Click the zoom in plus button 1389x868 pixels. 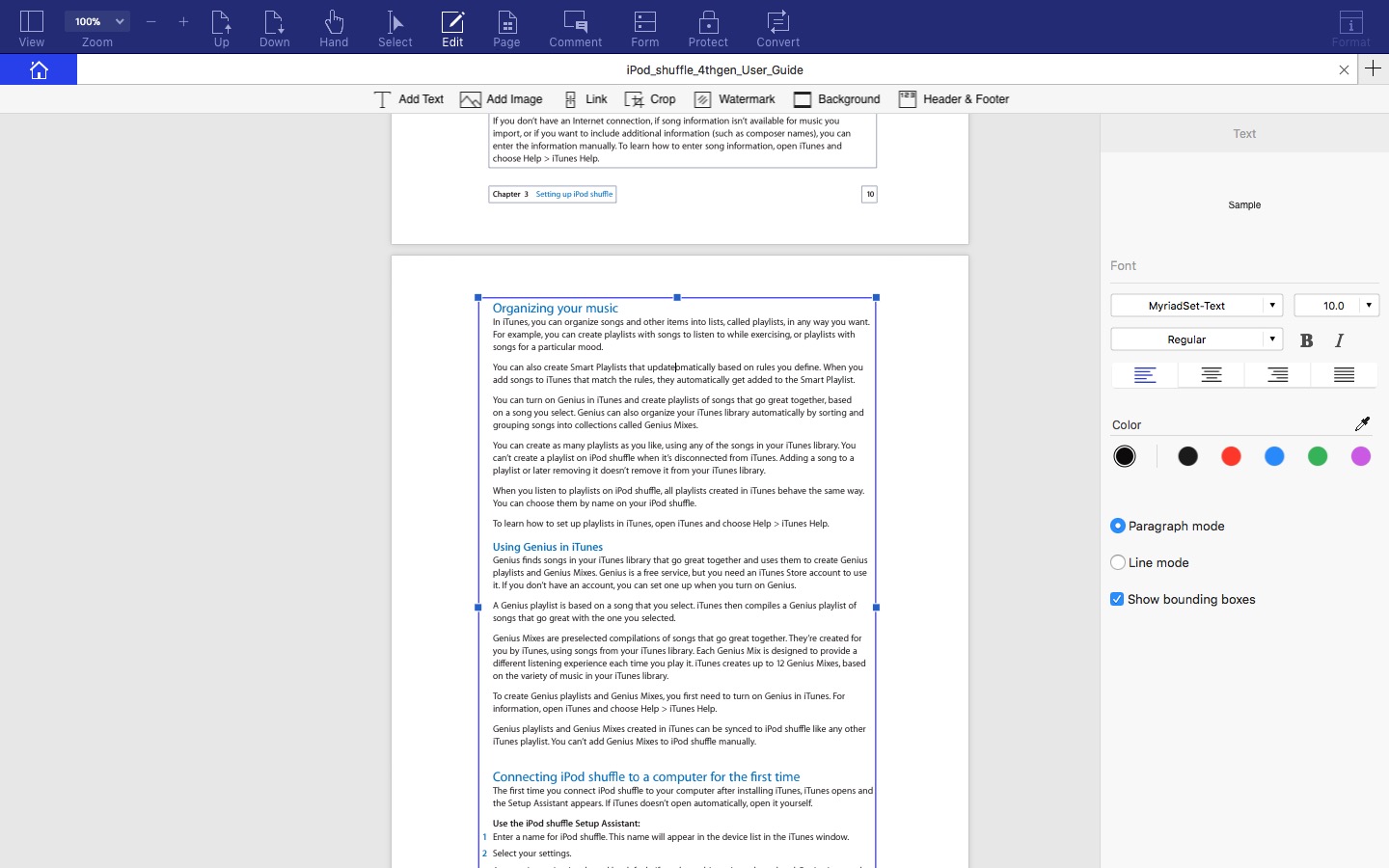[x=183, y=21]
